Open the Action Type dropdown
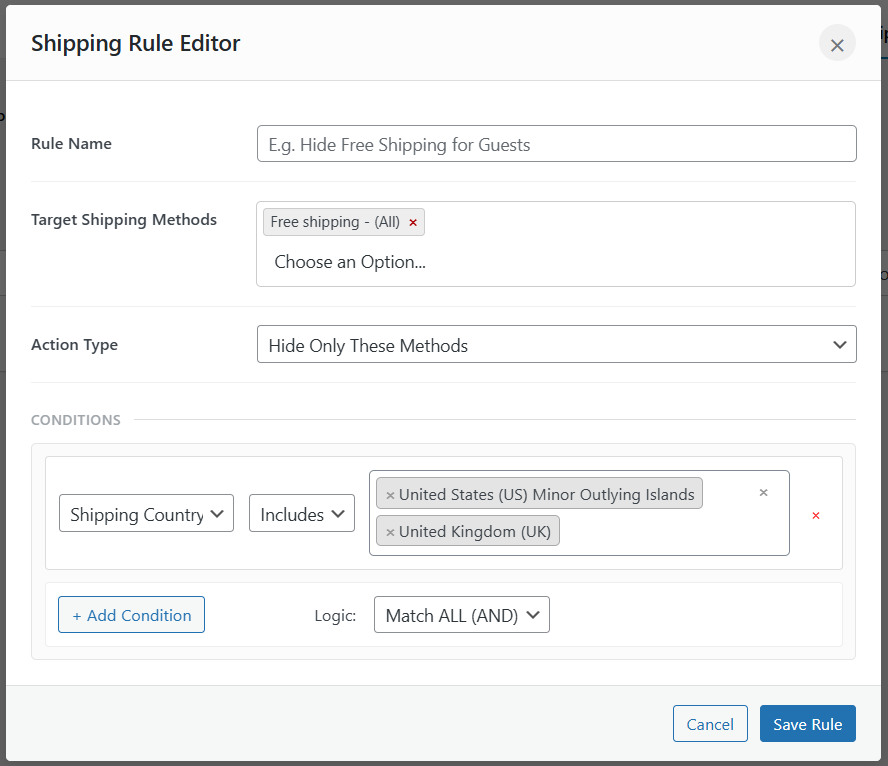Screen dimensions: 888x766 pos(556,344)
